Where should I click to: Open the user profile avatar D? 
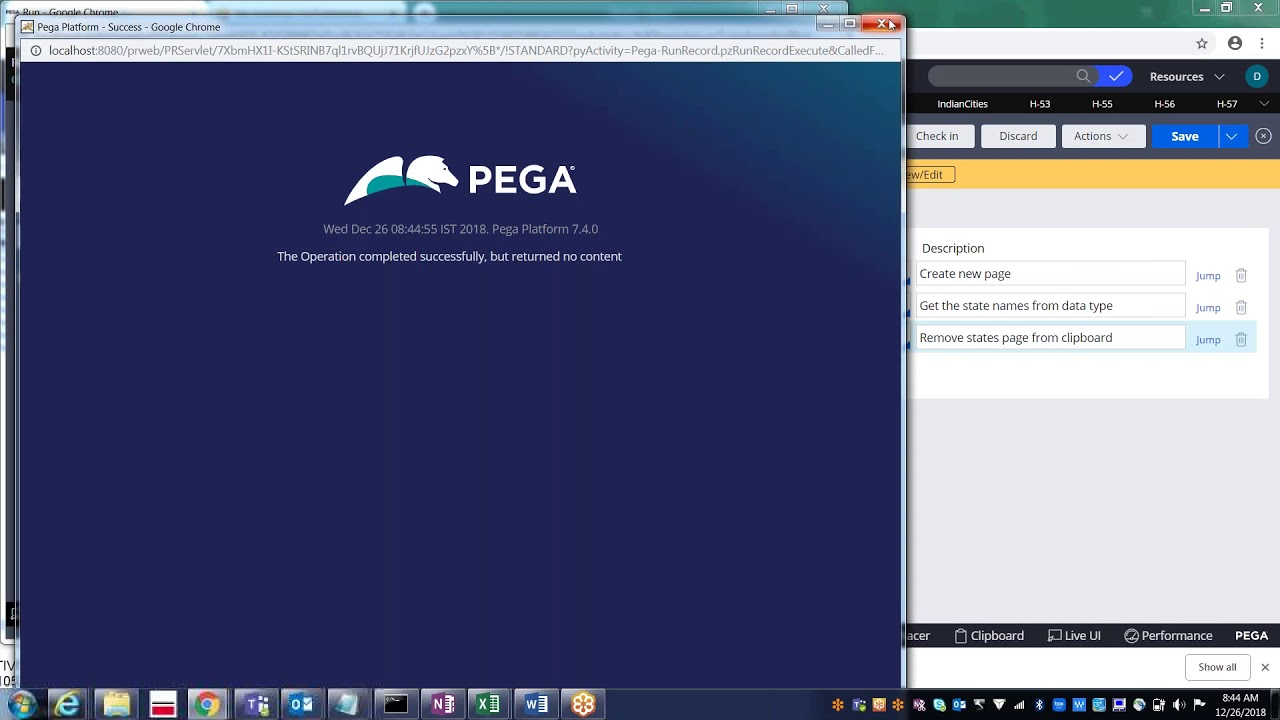1257,76
